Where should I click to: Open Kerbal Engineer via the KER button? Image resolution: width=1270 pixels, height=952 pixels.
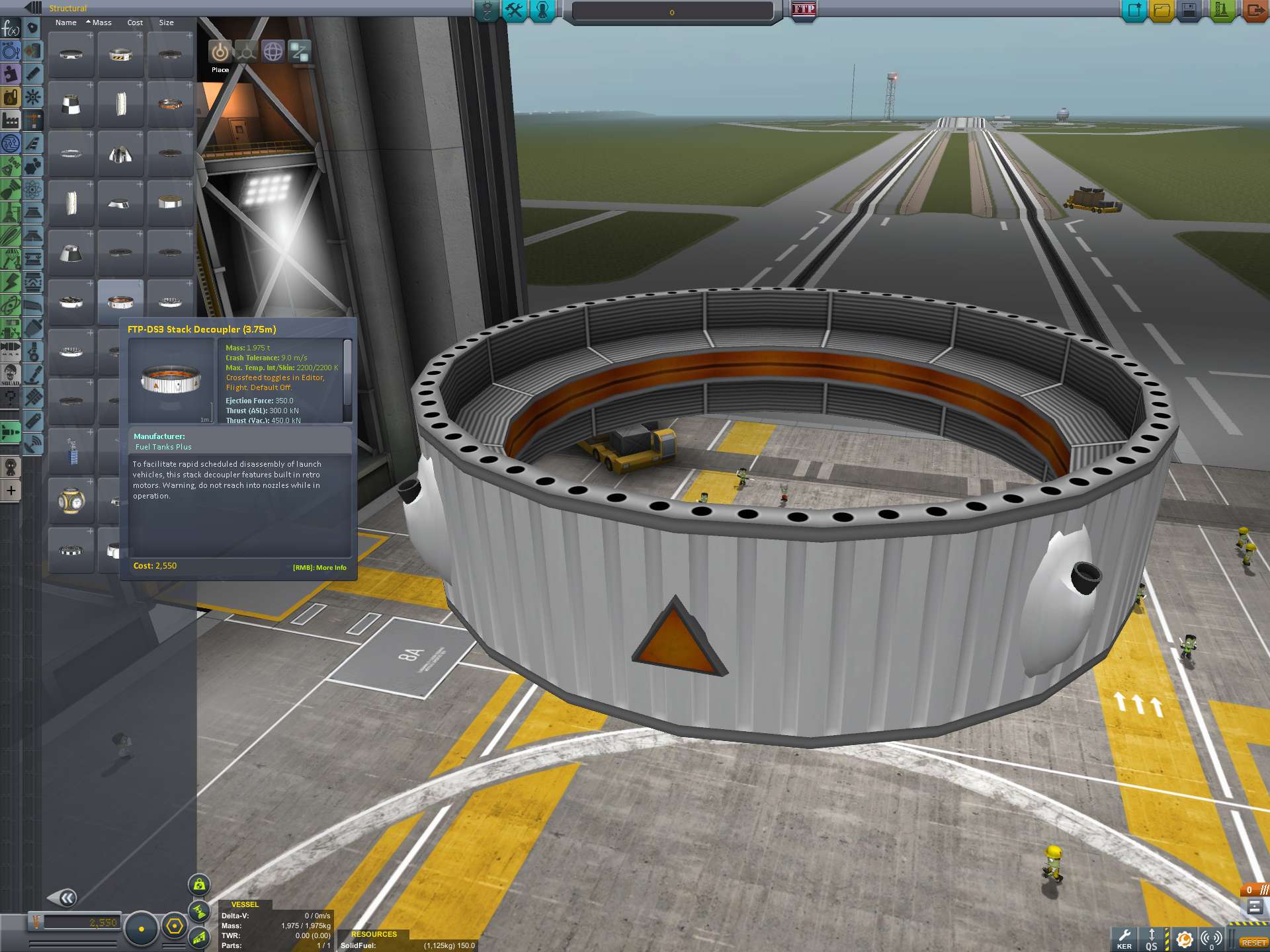(x=1123, y=937)
